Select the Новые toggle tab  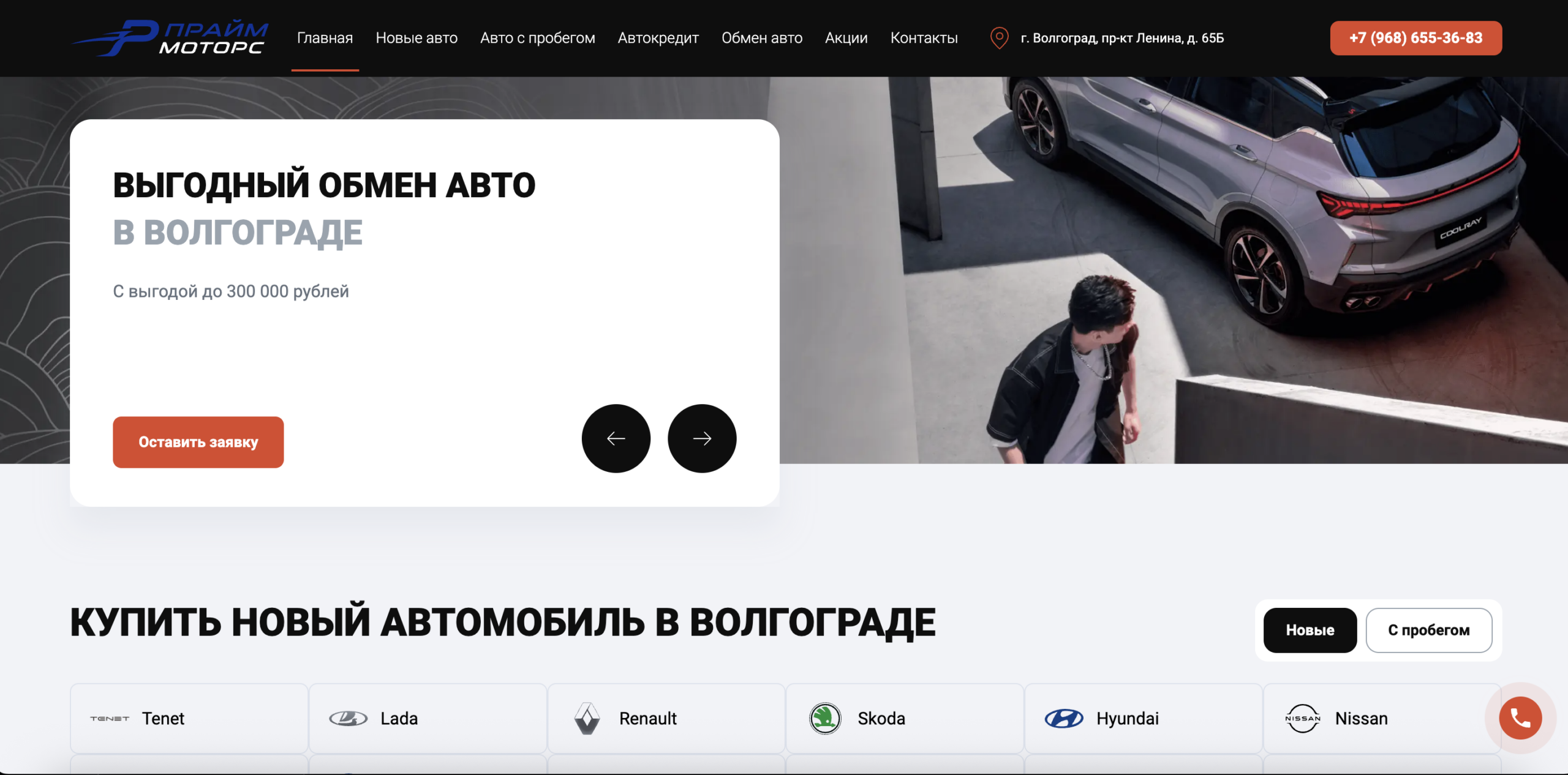1310,630
